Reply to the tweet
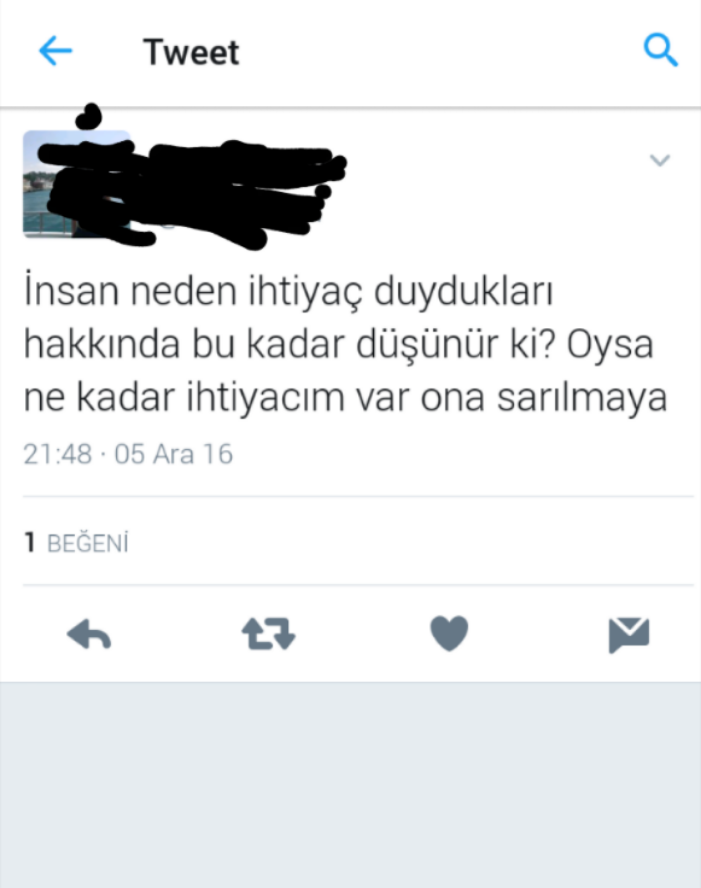 pyautogui.click(x=89, y=634)
